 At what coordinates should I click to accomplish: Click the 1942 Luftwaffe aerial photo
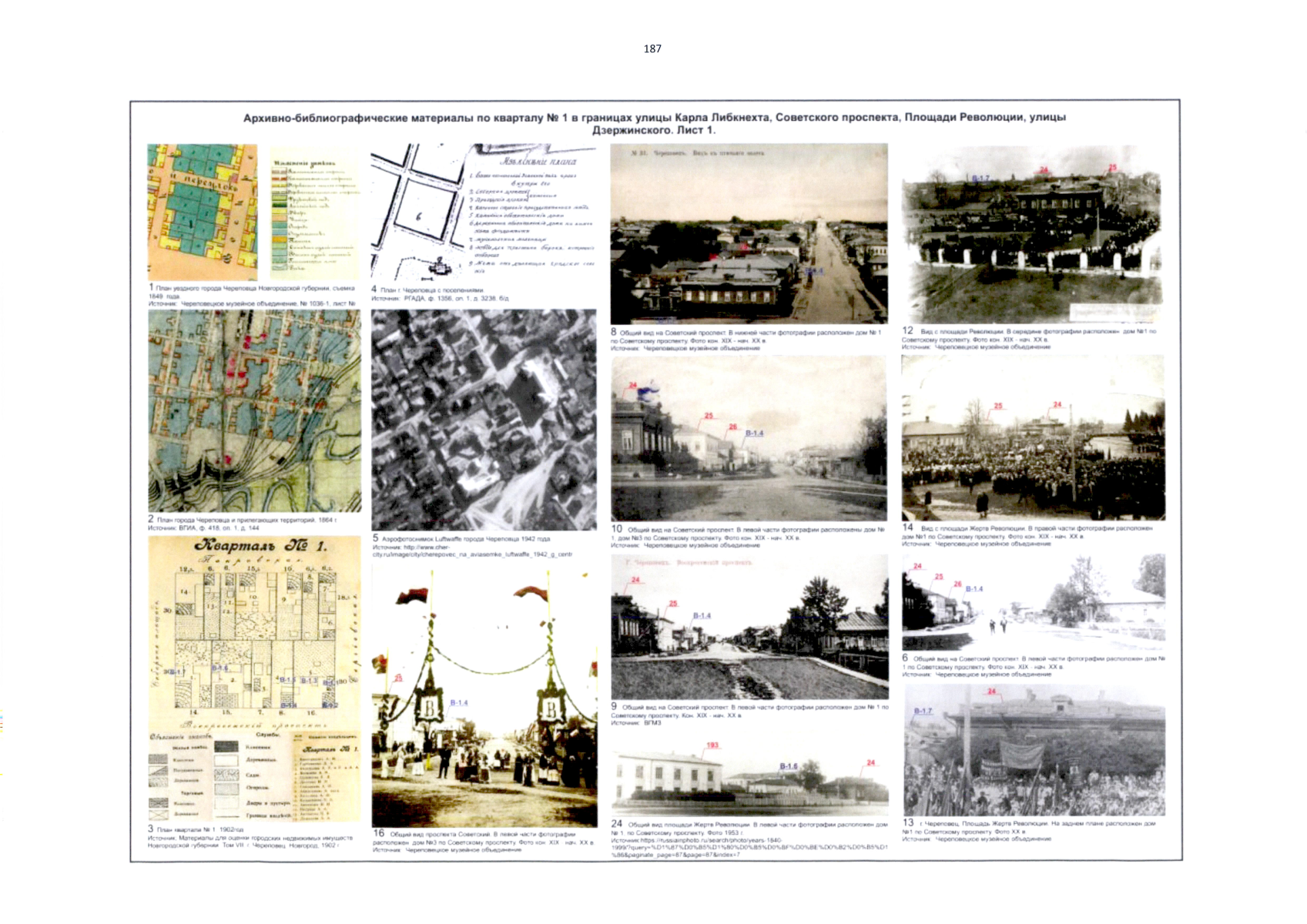484,420
